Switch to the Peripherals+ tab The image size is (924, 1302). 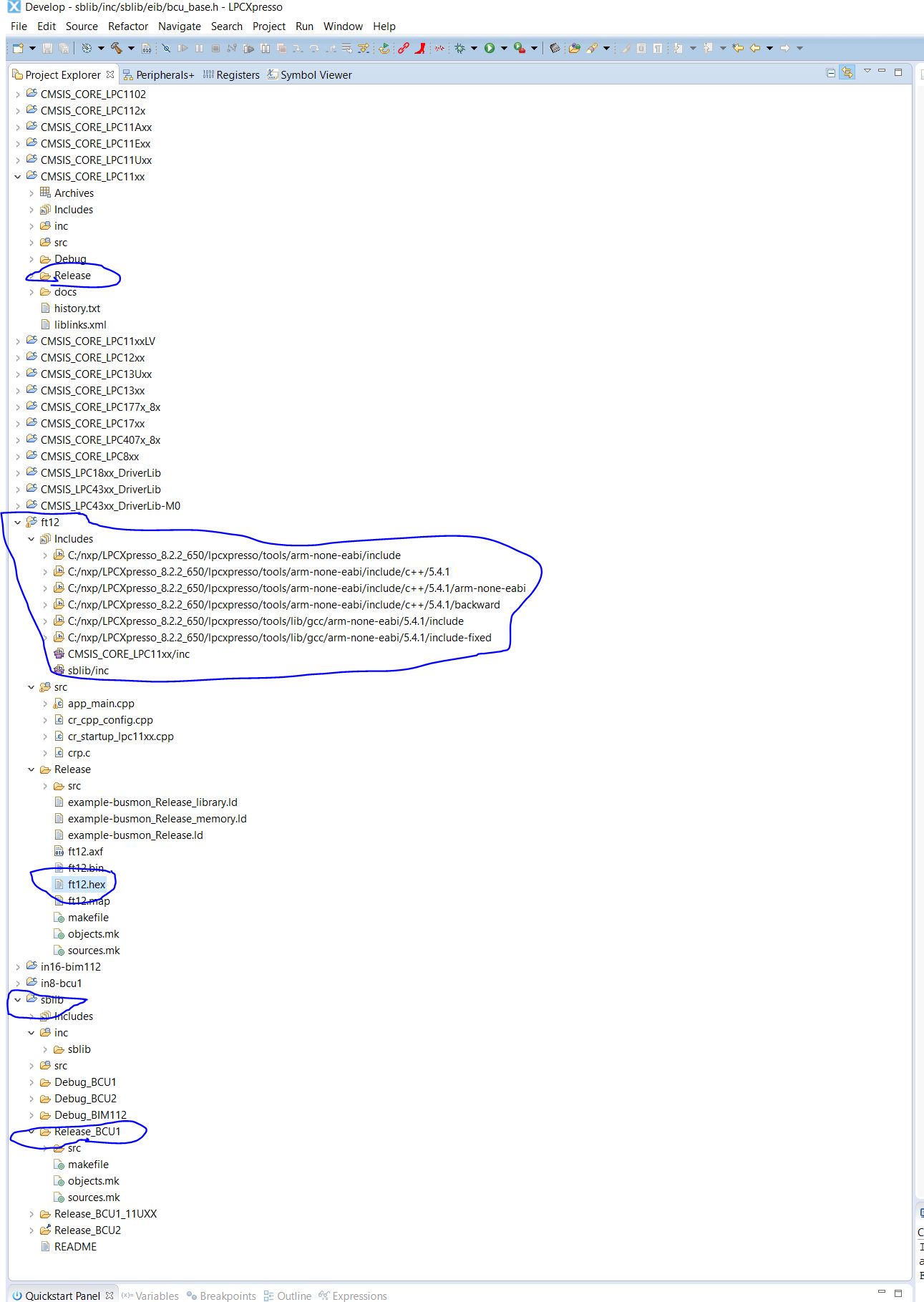point(159,74)
